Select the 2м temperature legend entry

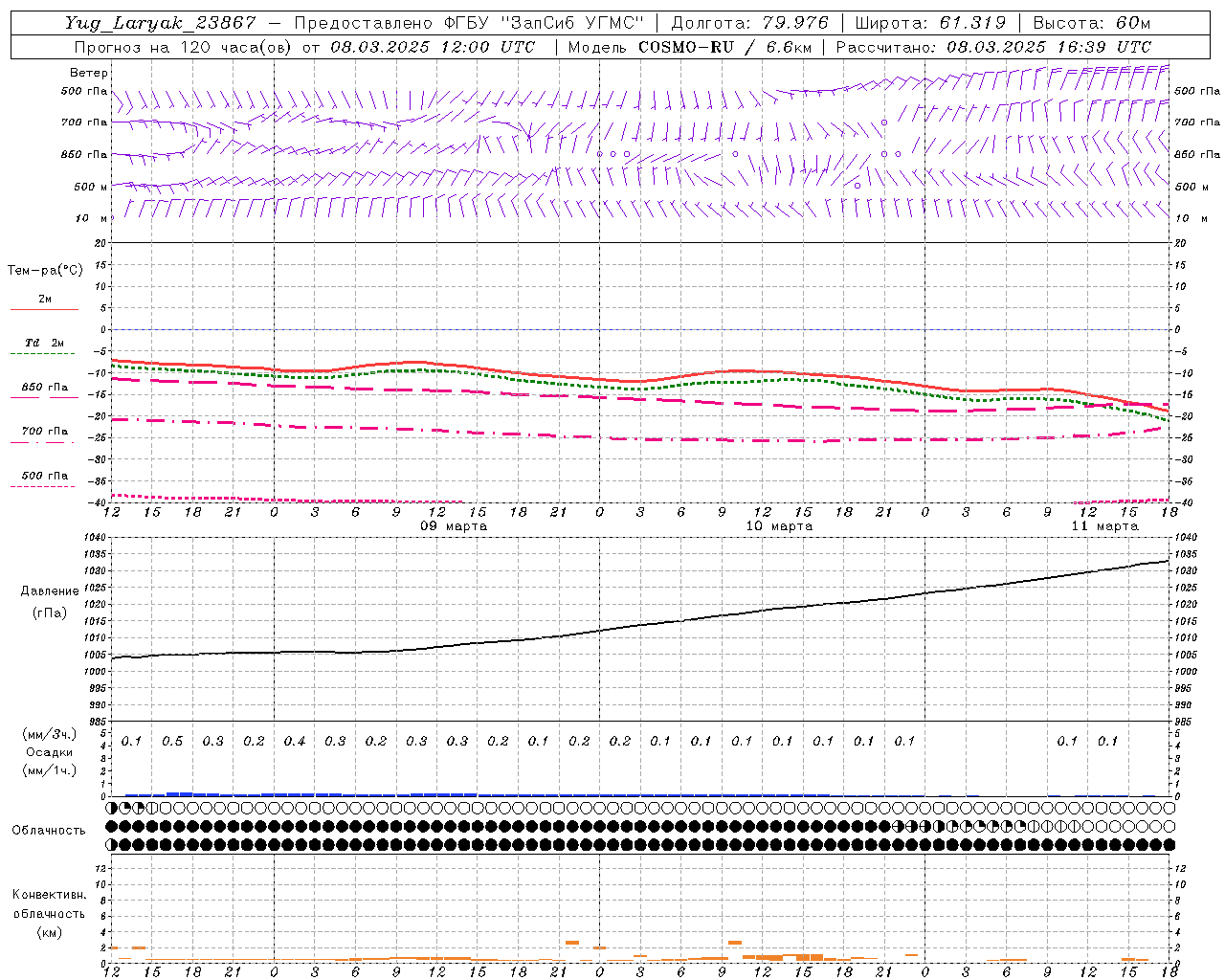click(x=45, y=300)
